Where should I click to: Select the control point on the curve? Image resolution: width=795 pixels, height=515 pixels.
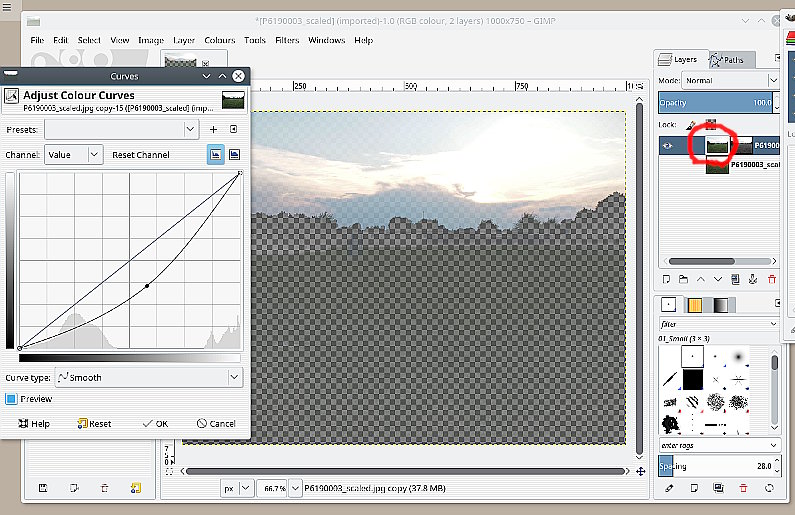tap(147, 286)
